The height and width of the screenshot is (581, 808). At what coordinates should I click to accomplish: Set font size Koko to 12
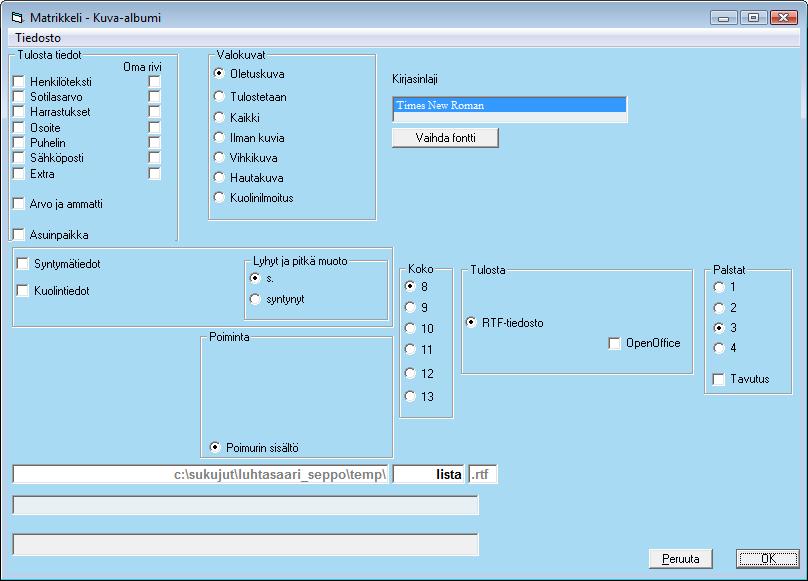click(410, 373)
